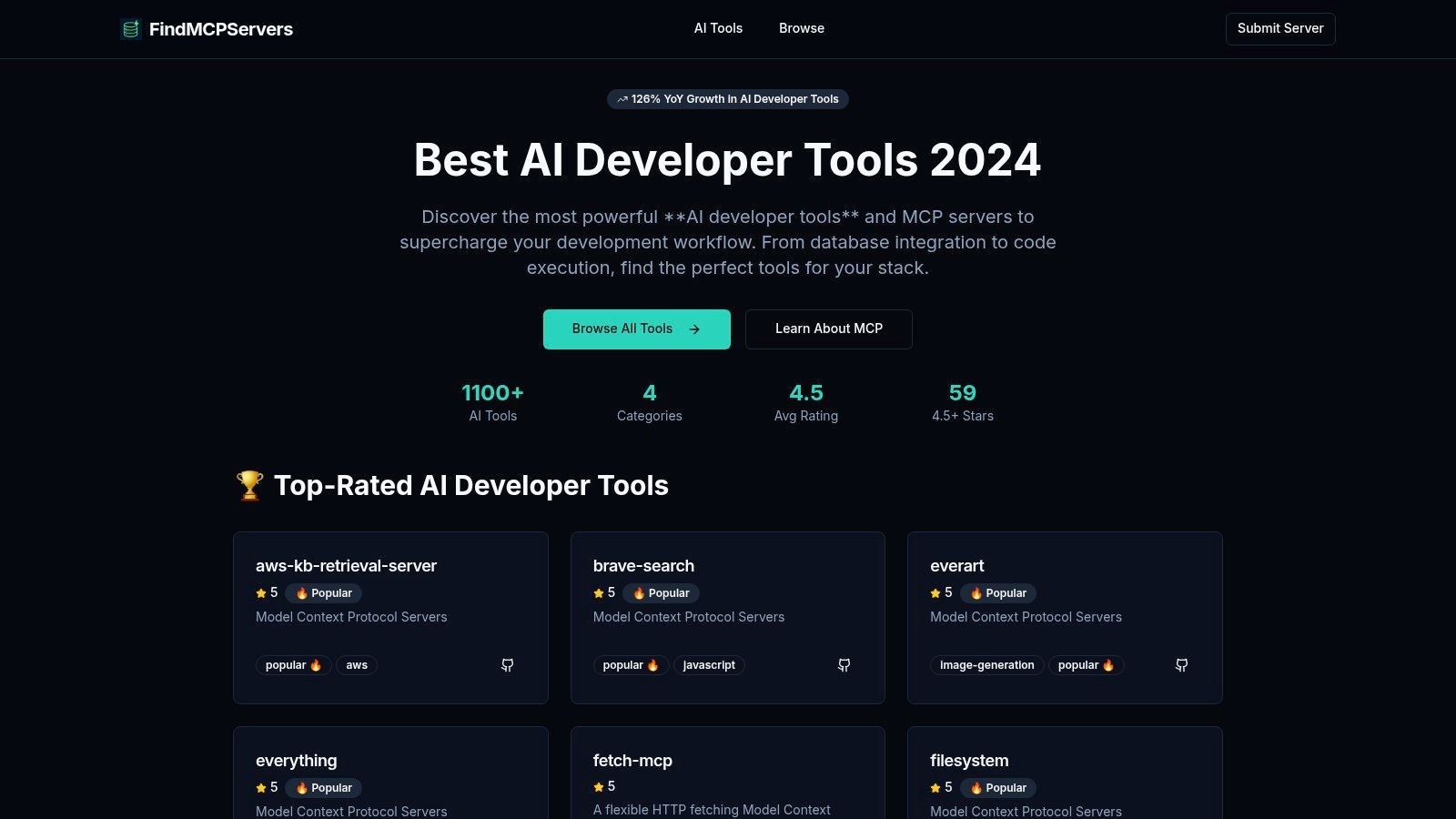Click the Popular badge on filesystem card
1456x819 pixels.
998,788
